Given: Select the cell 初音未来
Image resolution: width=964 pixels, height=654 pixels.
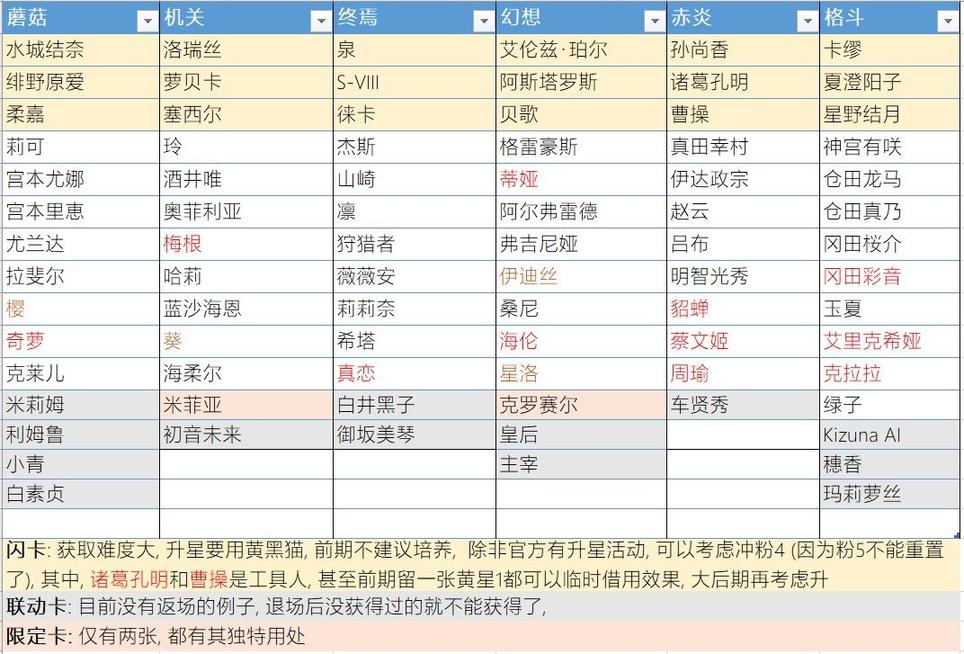Looking at the screenshot, I should tap(246, 435).
